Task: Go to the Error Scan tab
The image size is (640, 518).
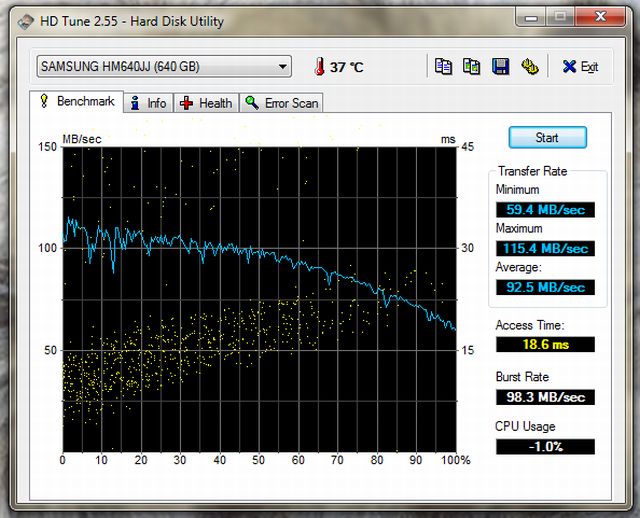Action: (x=282, y=103)
